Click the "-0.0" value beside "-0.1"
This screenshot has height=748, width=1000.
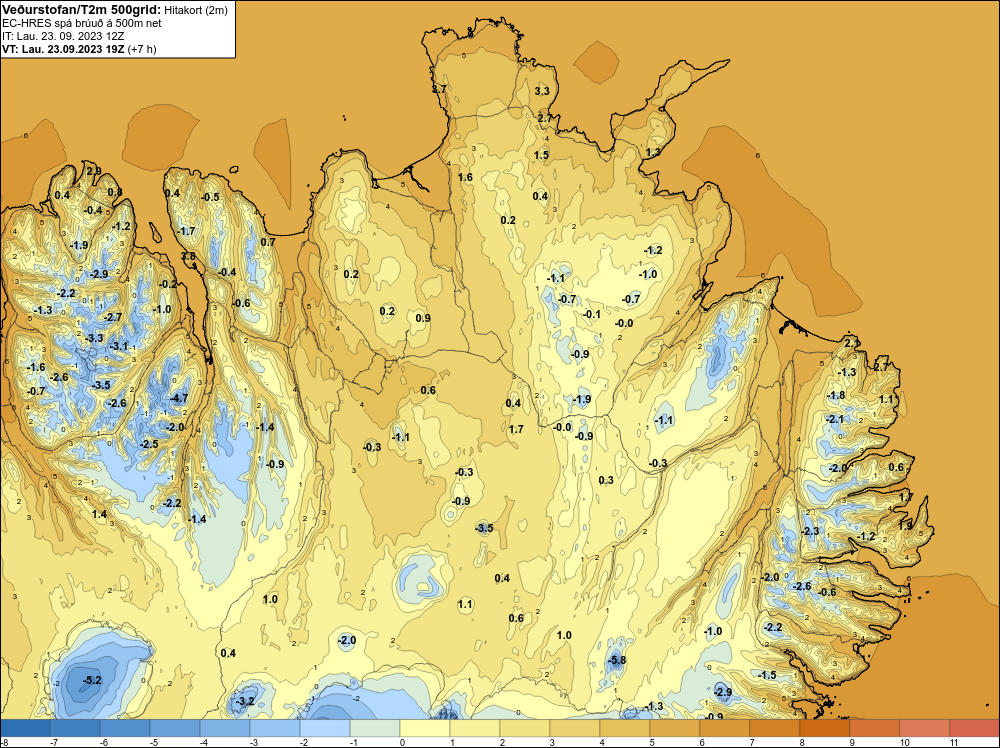(624, 323)
